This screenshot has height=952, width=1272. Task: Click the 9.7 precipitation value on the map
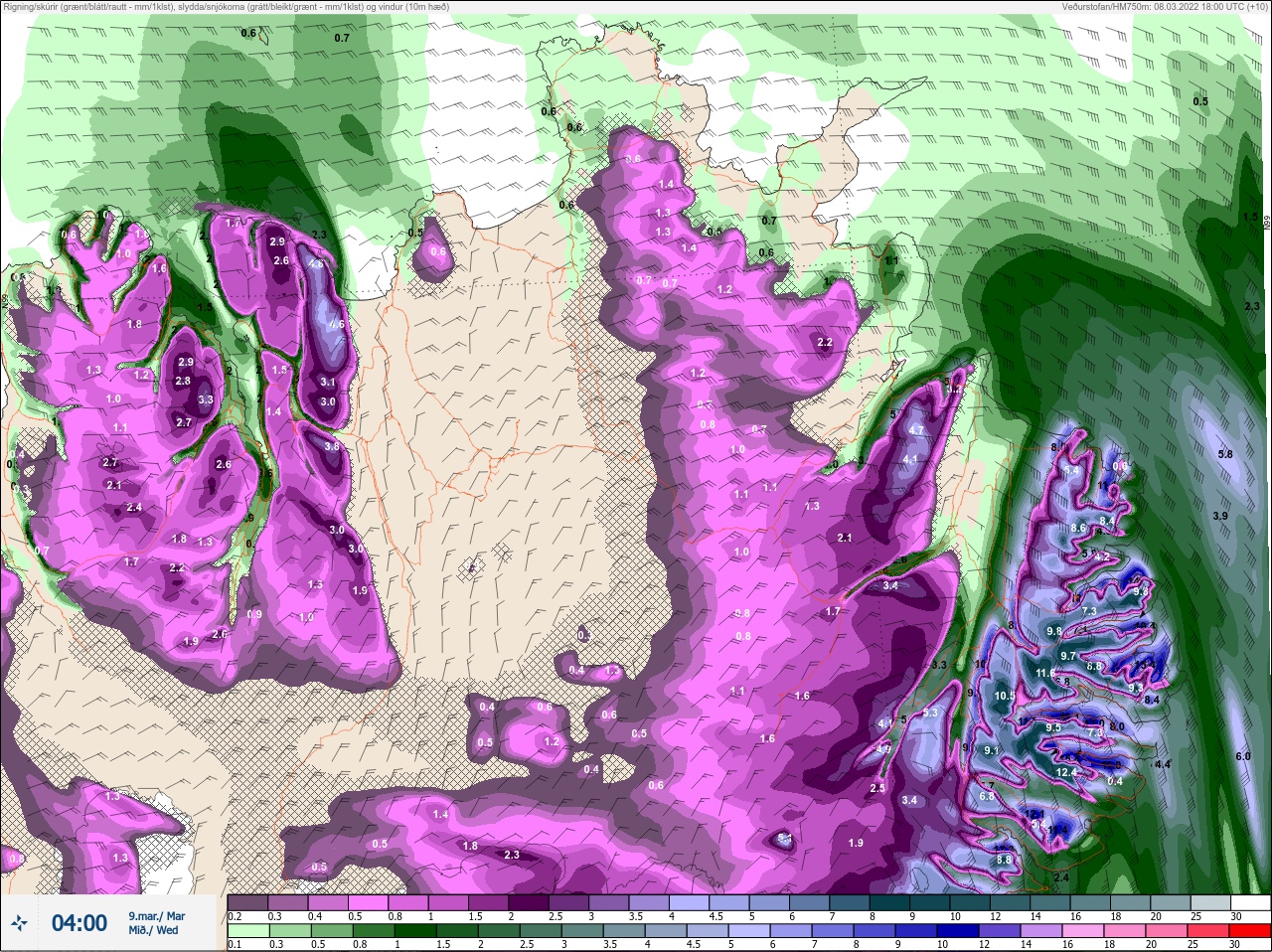pyautogui.click(x=1068, y=656)
